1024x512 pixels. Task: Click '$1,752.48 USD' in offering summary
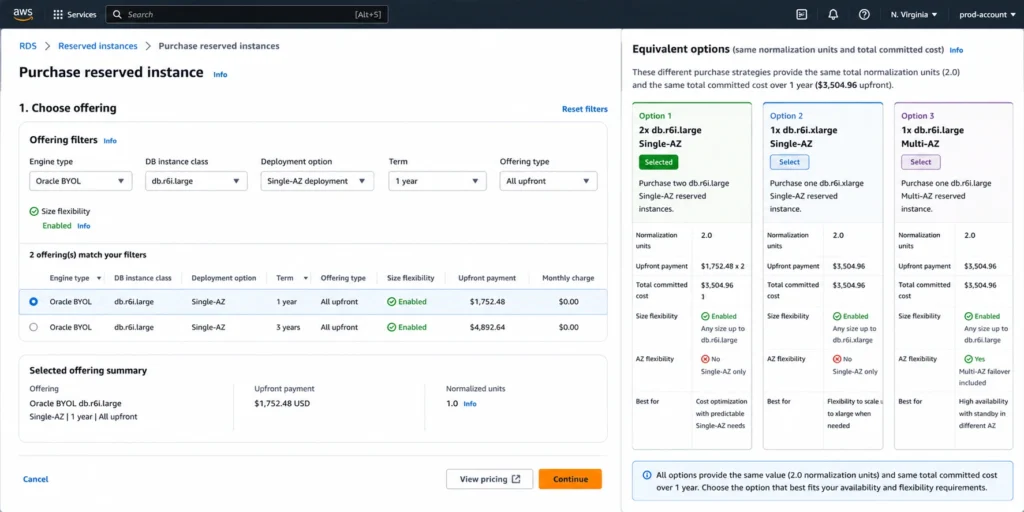282,404
